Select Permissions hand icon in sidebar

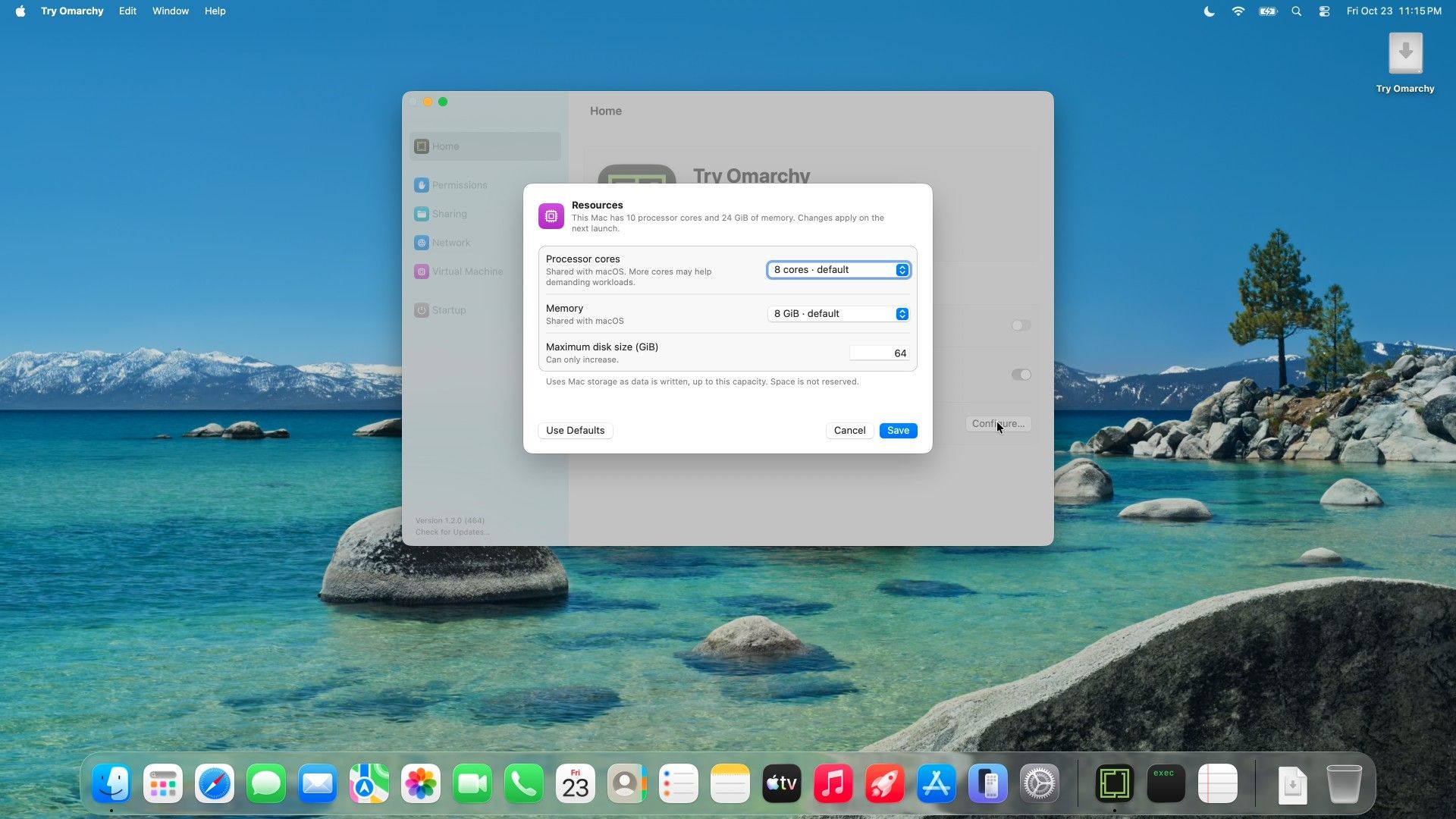click(422, 185)
